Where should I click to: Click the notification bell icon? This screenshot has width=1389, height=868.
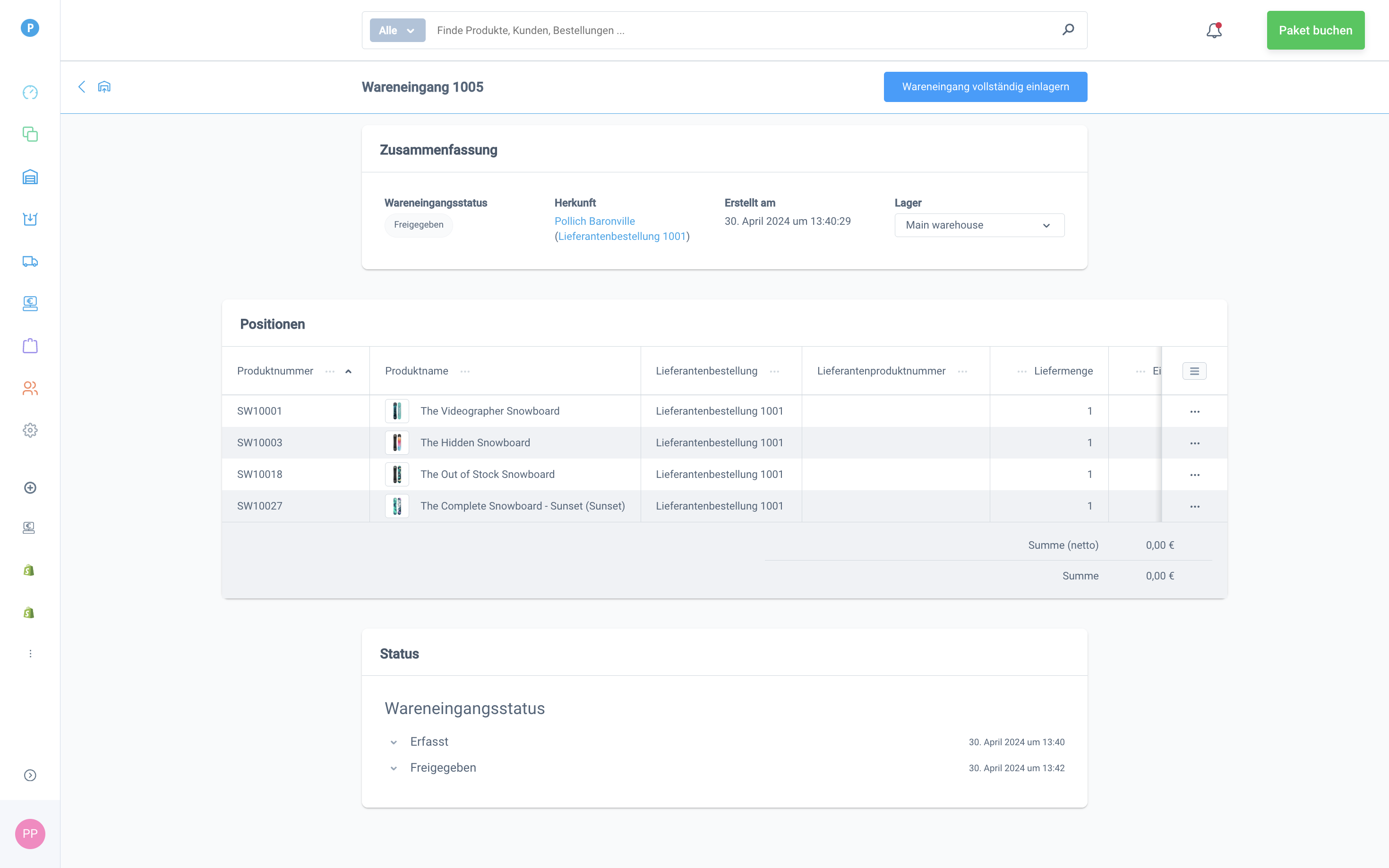point(1213,30)
